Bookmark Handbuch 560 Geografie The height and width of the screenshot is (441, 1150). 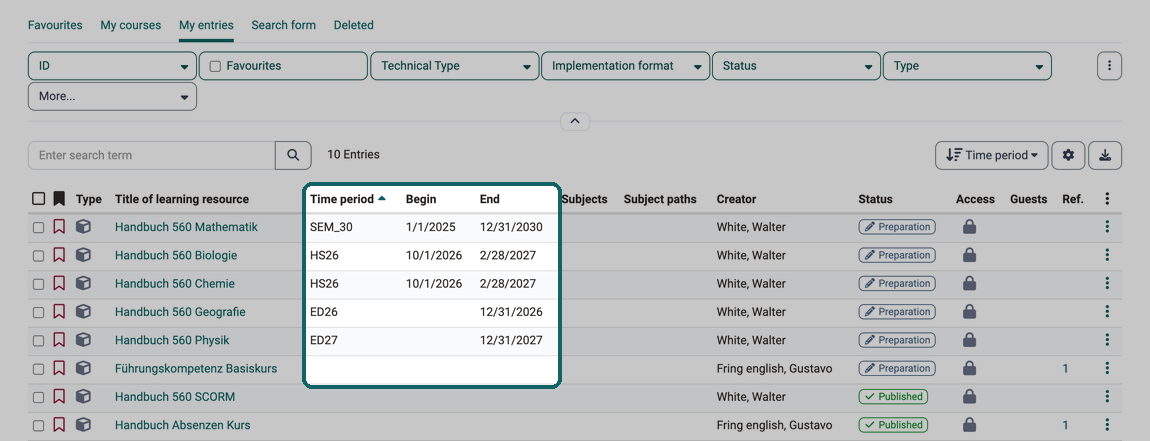pos(59,311)
